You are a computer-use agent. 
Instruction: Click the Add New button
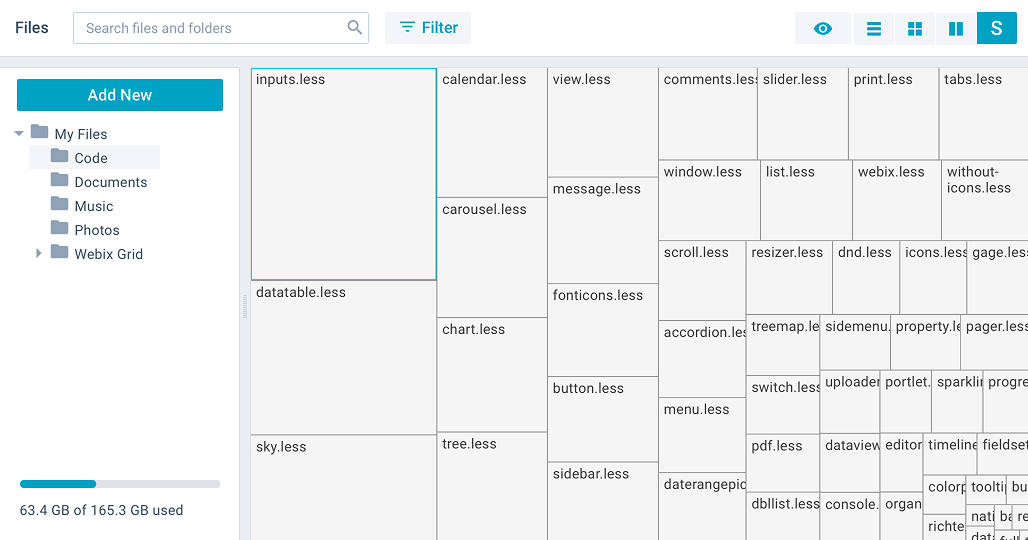click(x=120, y=95)
